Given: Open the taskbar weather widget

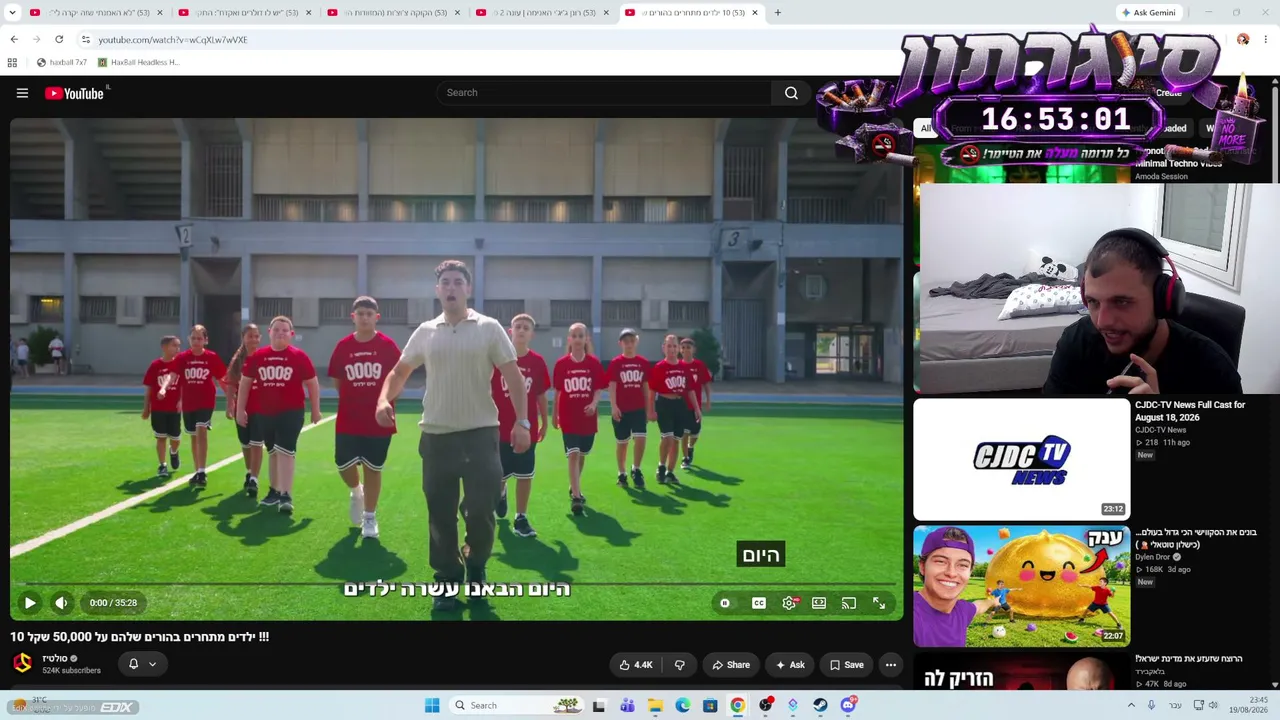Looking at the screenshot, I should pyautogui.click(x=30, y=704).
